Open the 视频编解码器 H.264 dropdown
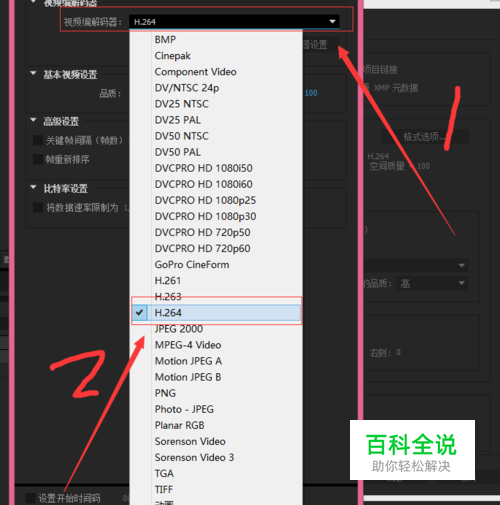This screenshot has height=505, width=500. 234,22
